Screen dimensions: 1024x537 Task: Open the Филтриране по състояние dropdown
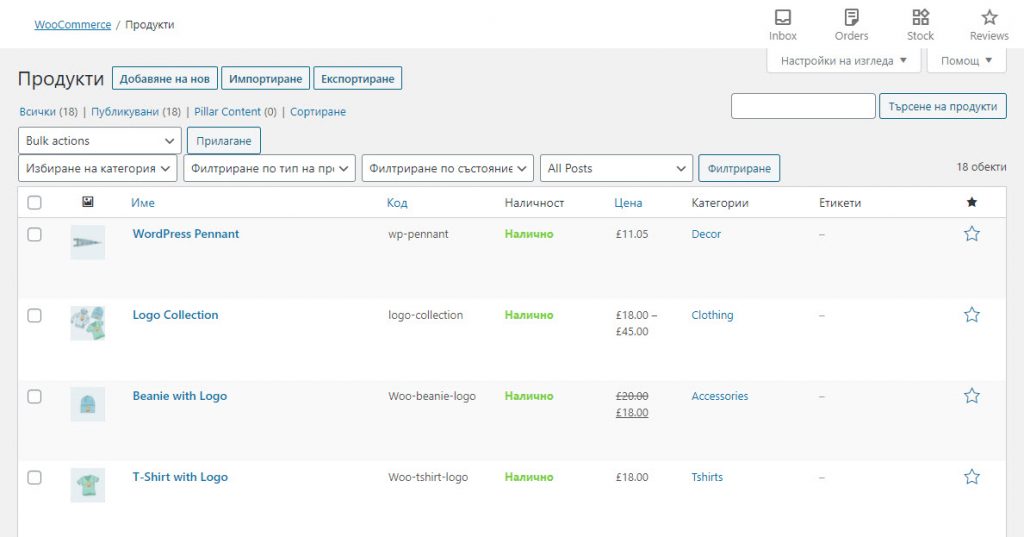447,168
